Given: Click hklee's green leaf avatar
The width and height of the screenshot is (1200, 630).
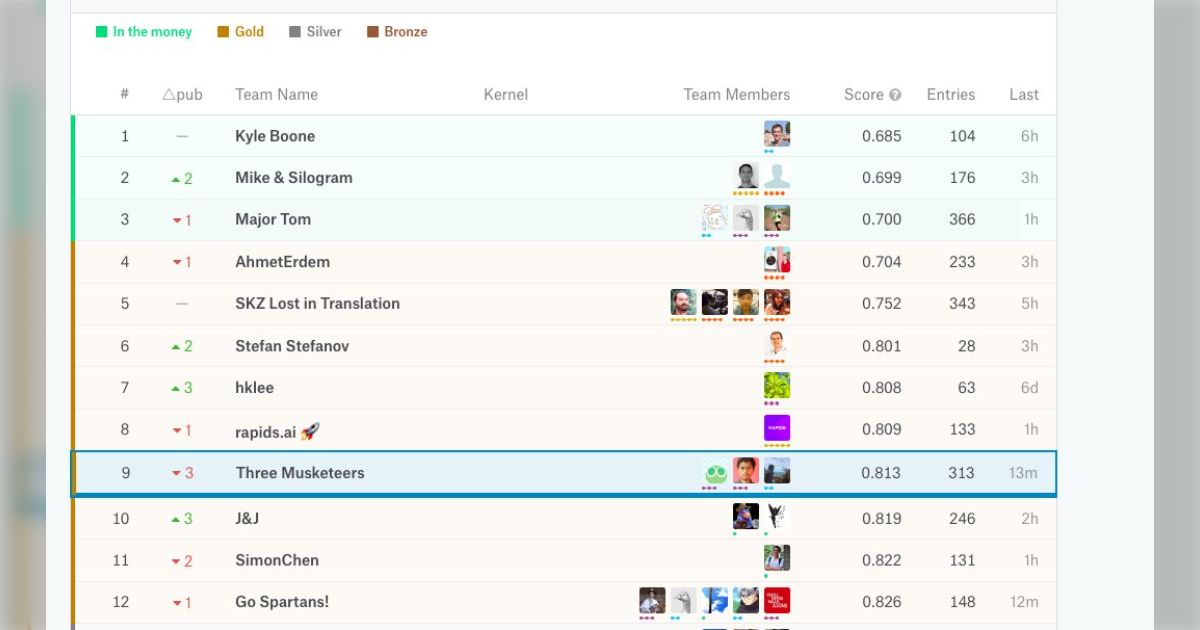Looking at the screenshot, I should click(x=777, y=386).
